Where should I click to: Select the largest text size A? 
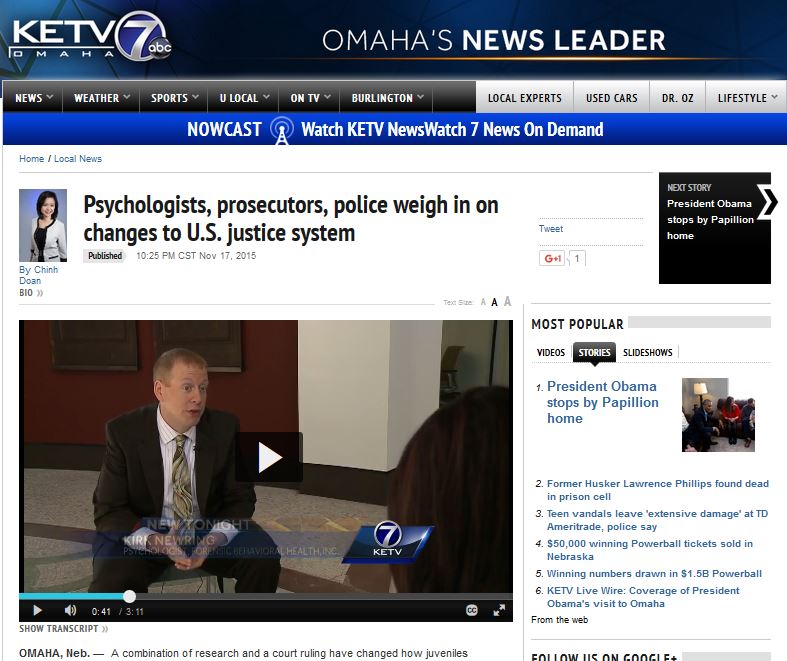pos(507,301)
